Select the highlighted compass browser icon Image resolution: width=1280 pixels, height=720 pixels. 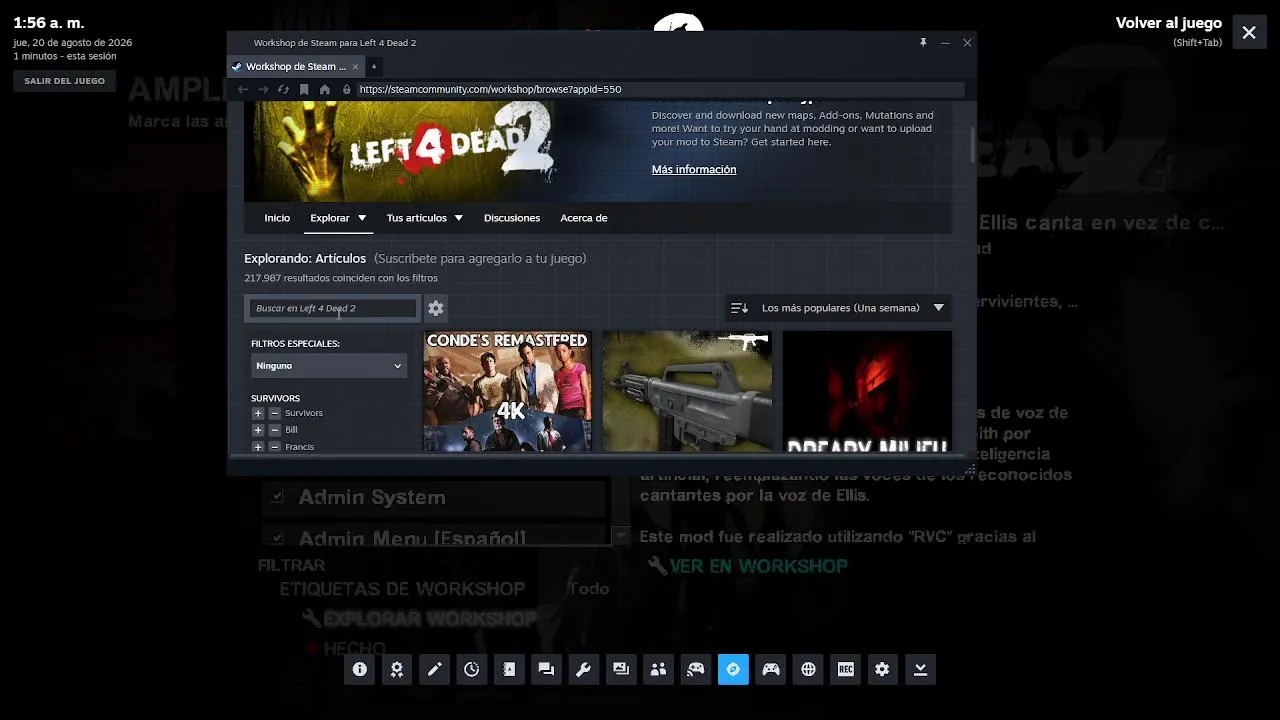pyautogui.click(x=733, y=670)
